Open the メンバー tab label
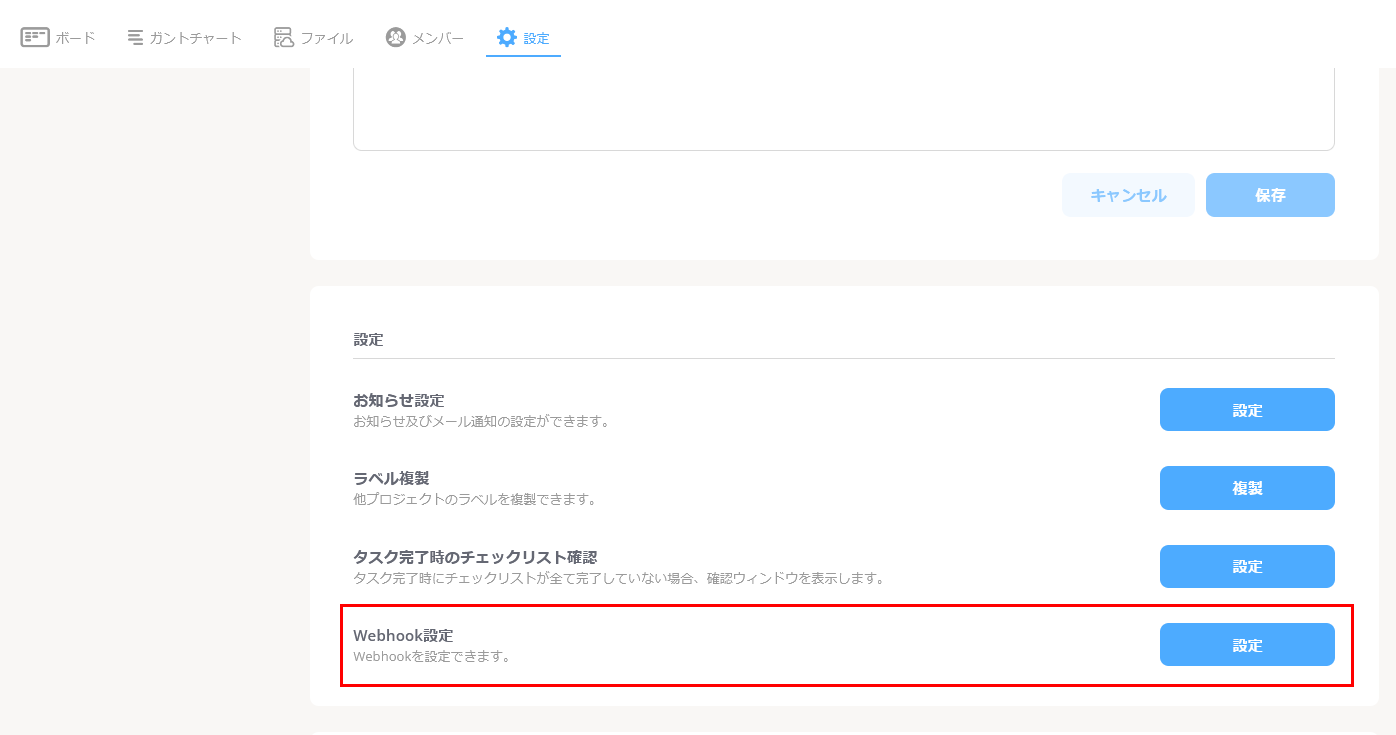Image resolution: width=1396 pixels, height=735 pixels. (x=438, y=38)
